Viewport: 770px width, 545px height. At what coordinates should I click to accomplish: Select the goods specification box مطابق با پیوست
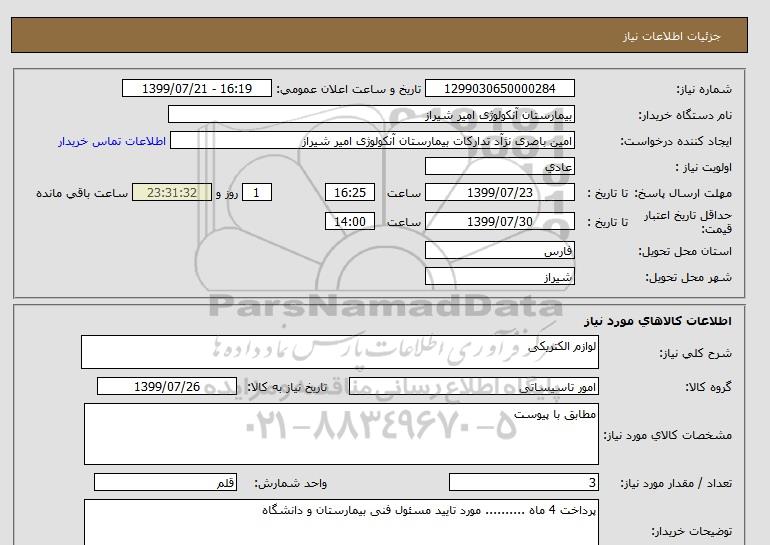pos(341,434)
